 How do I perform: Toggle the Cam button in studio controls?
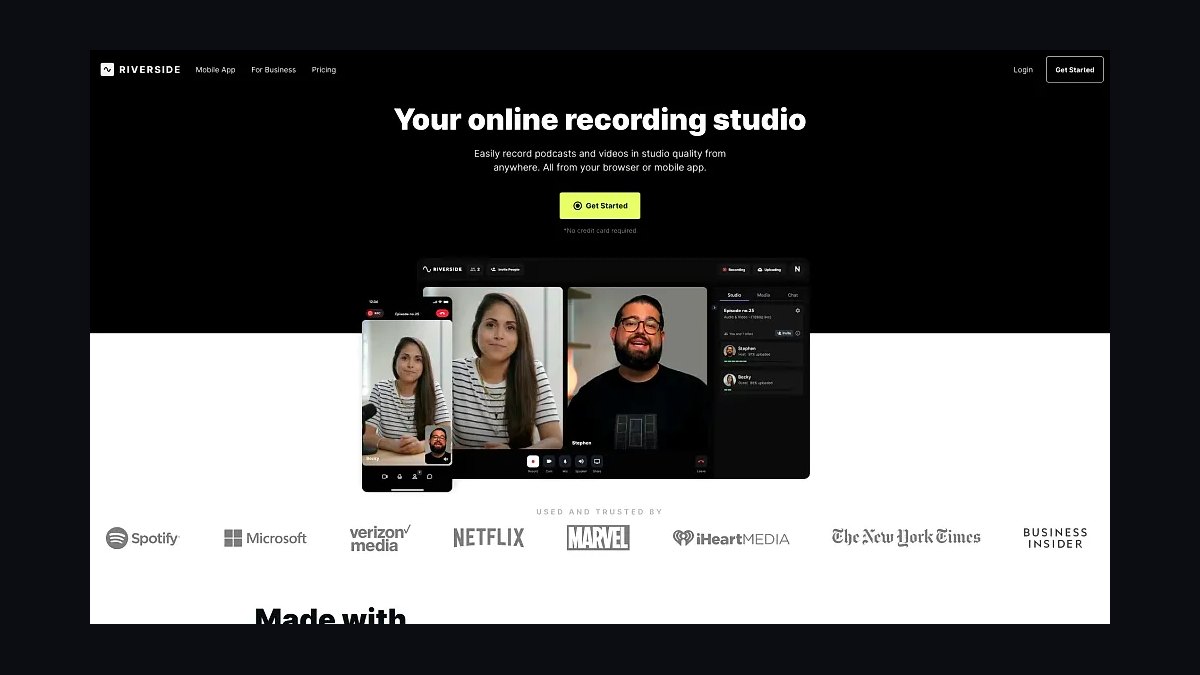(x=549, y=462)
